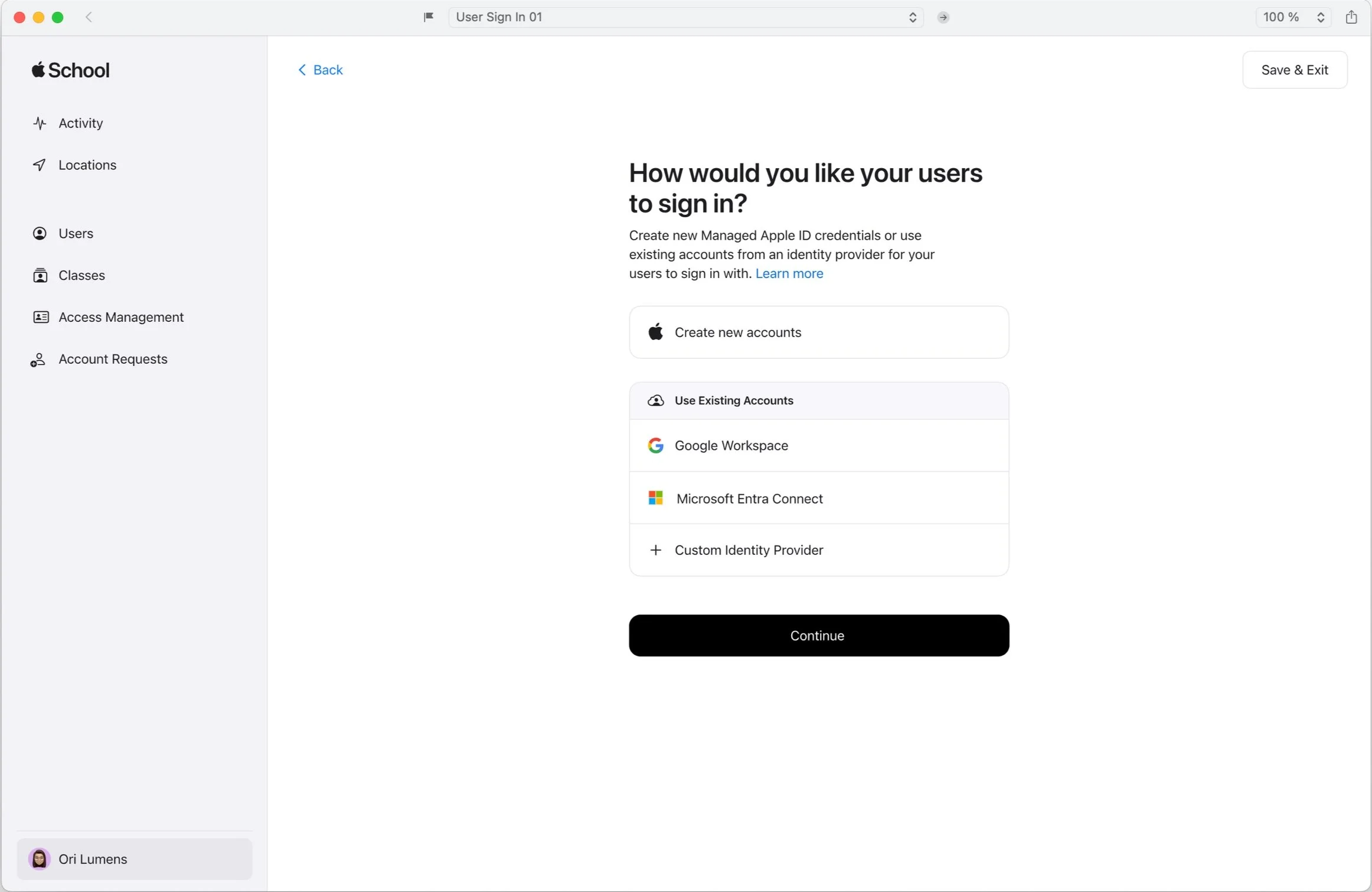The image size is (1372, 892).
Task: Click the share icon in title bar
Action: point(1351,17)
